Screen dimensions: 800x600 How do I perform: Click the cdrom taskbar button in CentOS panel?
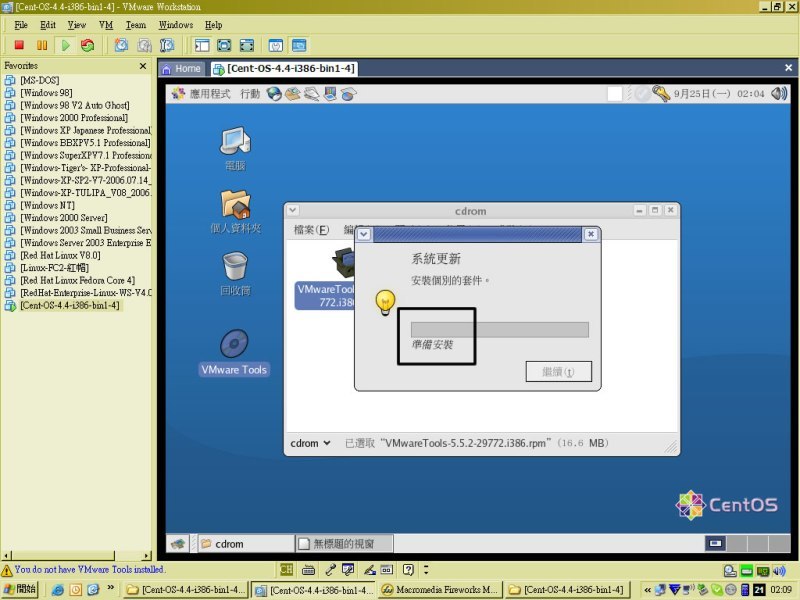(x=246, y=544)
